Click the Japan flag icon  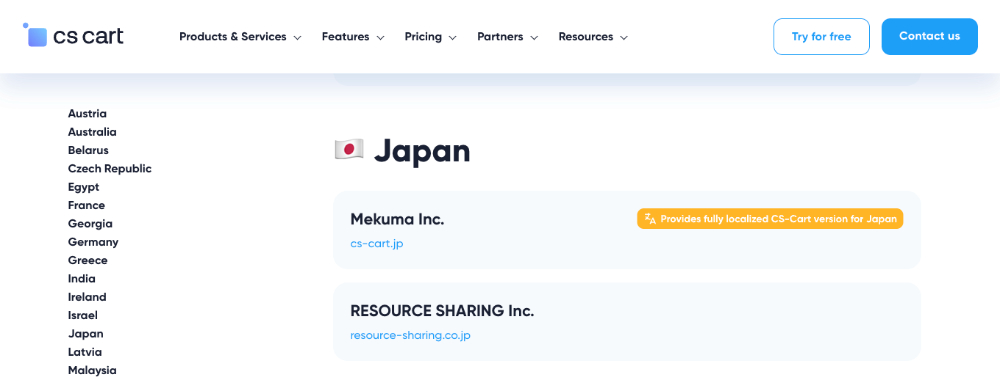coord(349,149)
